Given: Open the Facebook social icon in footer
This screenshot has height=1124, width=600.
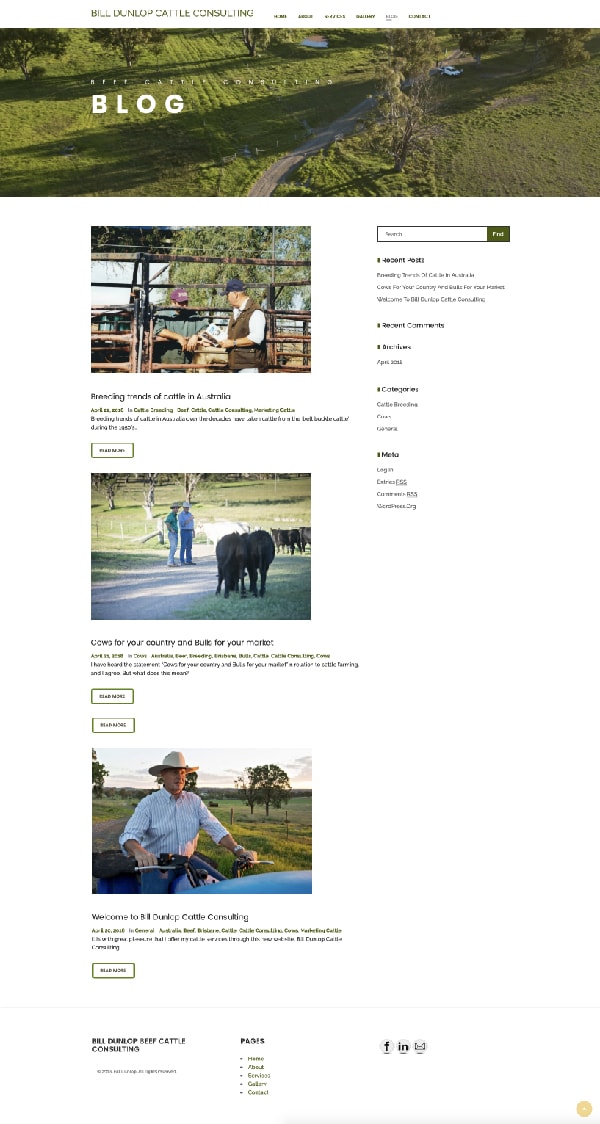Looking at the screenshot, I should pyautogui.click(x=387, y=1047).
